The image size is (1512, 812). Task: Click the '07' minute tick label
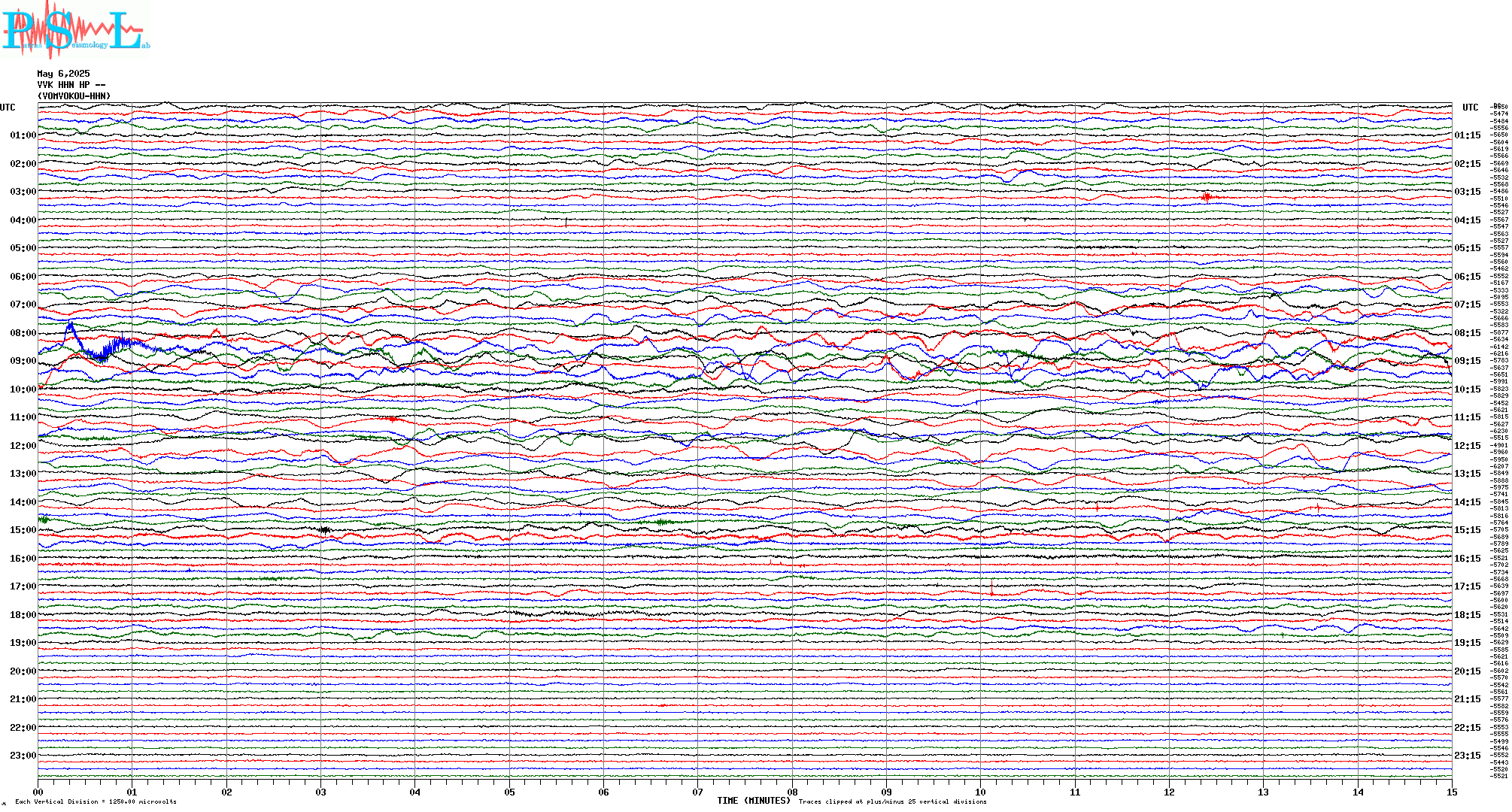pos(698,792)
